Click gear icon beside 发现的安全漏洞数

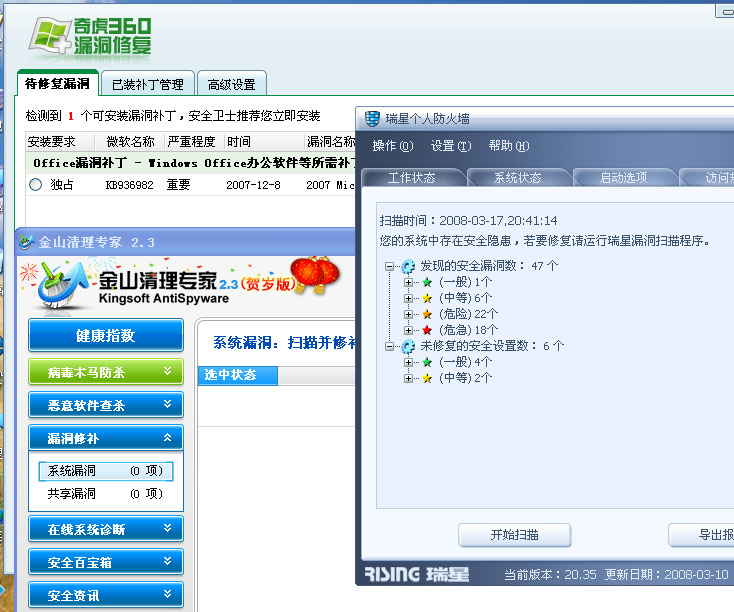(408, 266)
